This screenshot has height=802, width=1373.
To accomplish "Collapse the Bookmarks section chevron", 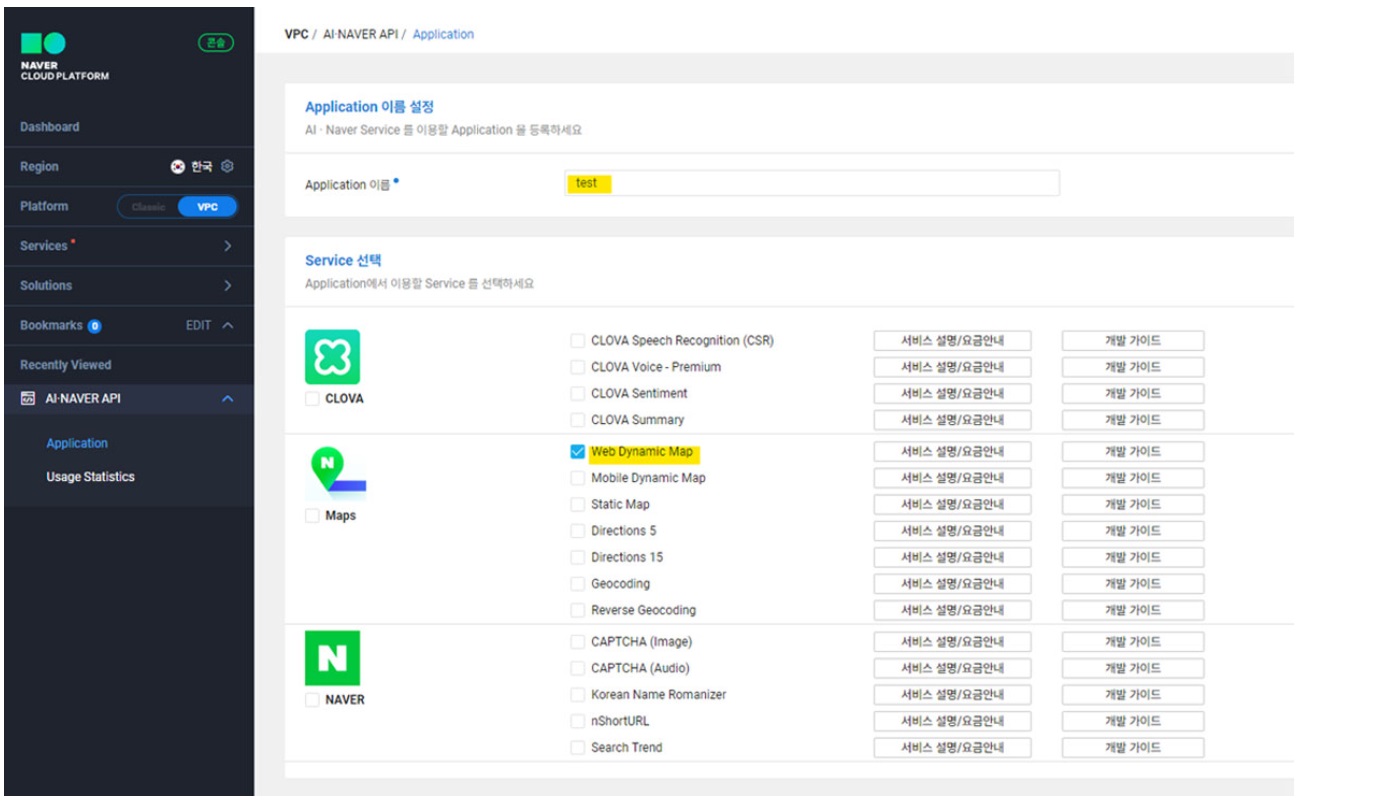I will pos(228,326).
